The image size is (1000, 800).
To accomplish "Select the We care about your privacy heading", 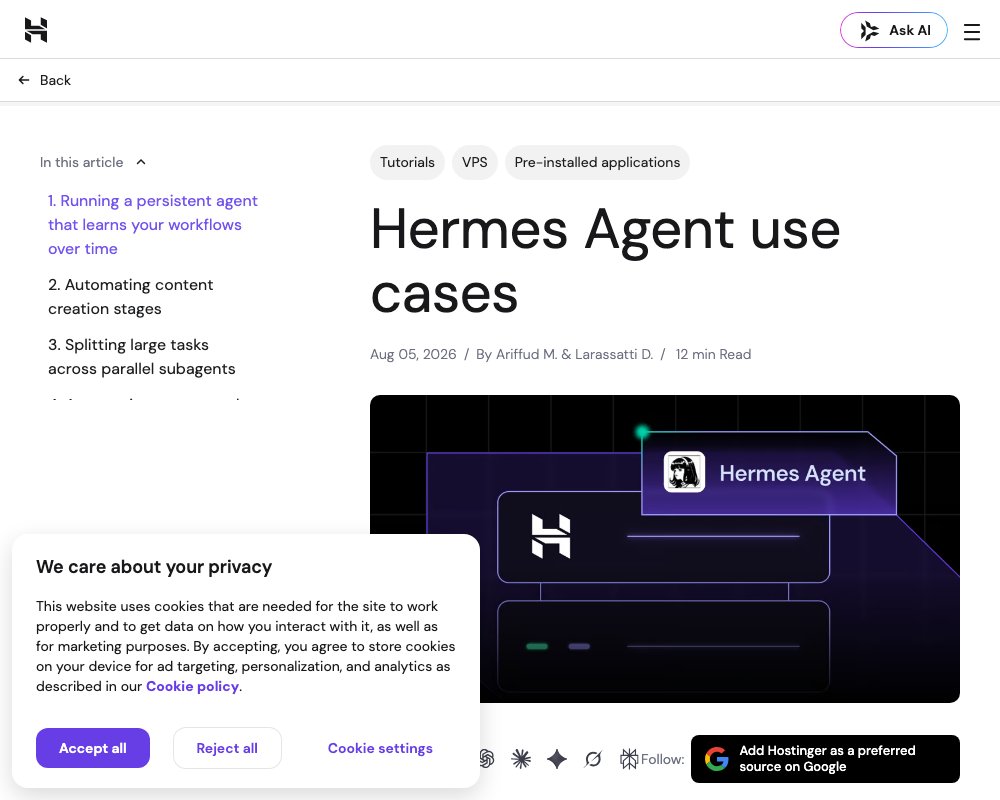I will coord(154,567).
